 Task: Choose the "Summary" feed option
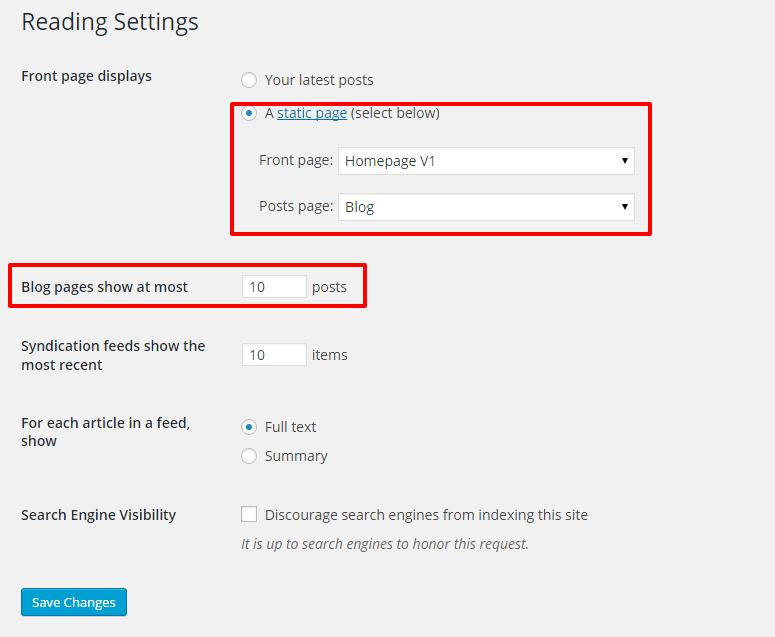point(249,456)
